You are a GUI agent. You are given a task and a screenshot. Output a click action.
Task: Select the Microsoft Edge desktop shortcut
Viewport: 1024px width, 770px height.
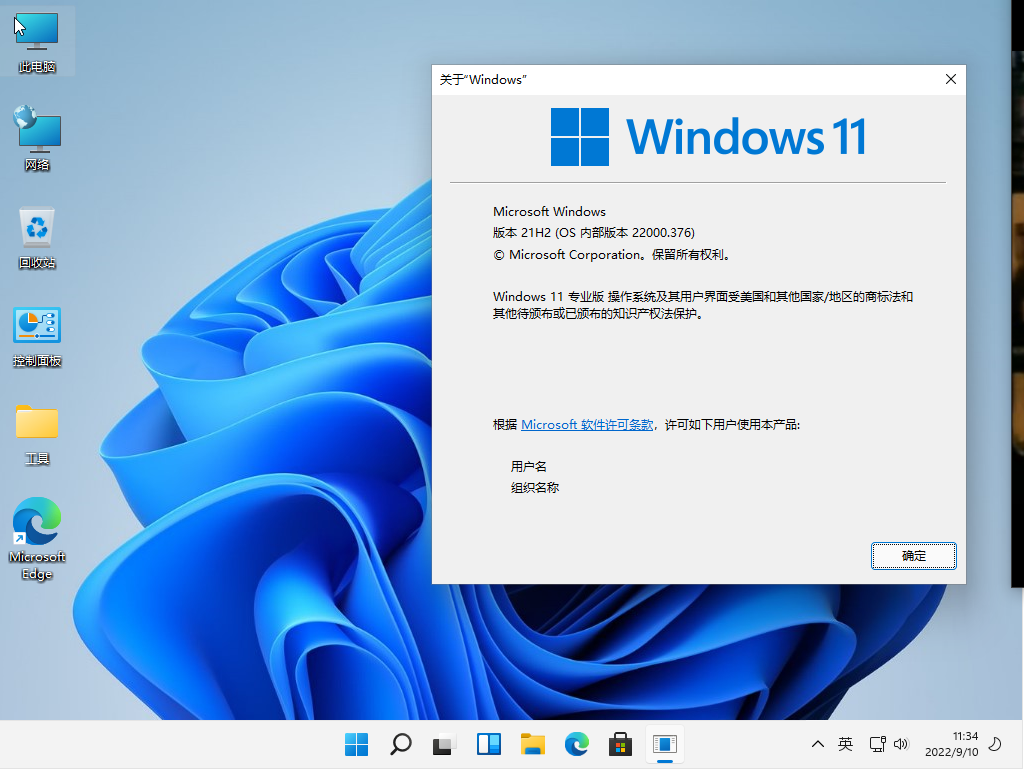[x=37, y=538]
